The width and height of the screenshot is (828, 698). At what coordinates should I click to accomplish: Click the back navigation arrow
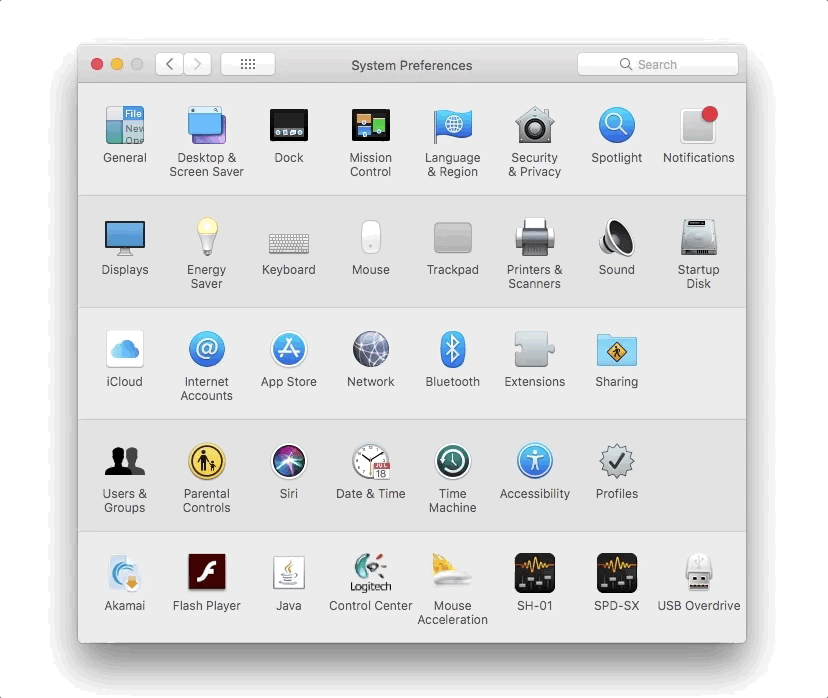click(170, 64)
